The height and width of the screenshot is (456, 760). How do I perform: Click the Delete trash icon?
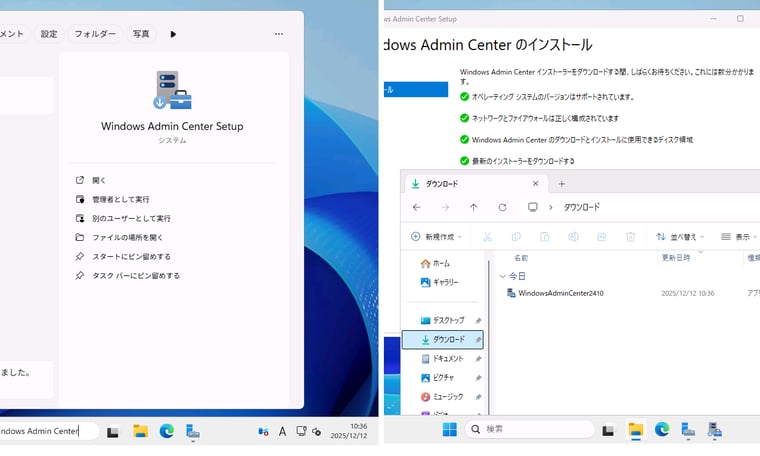pos(630,236)
